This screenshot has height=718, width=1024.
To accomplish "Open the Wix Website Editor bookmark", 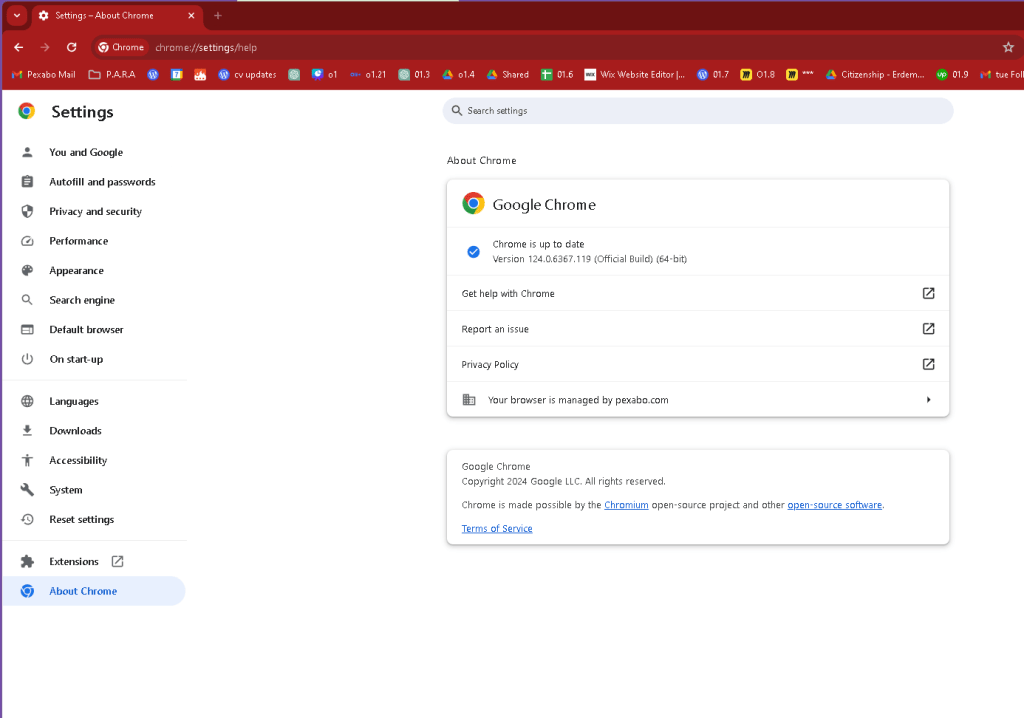I will click(635, 74).
